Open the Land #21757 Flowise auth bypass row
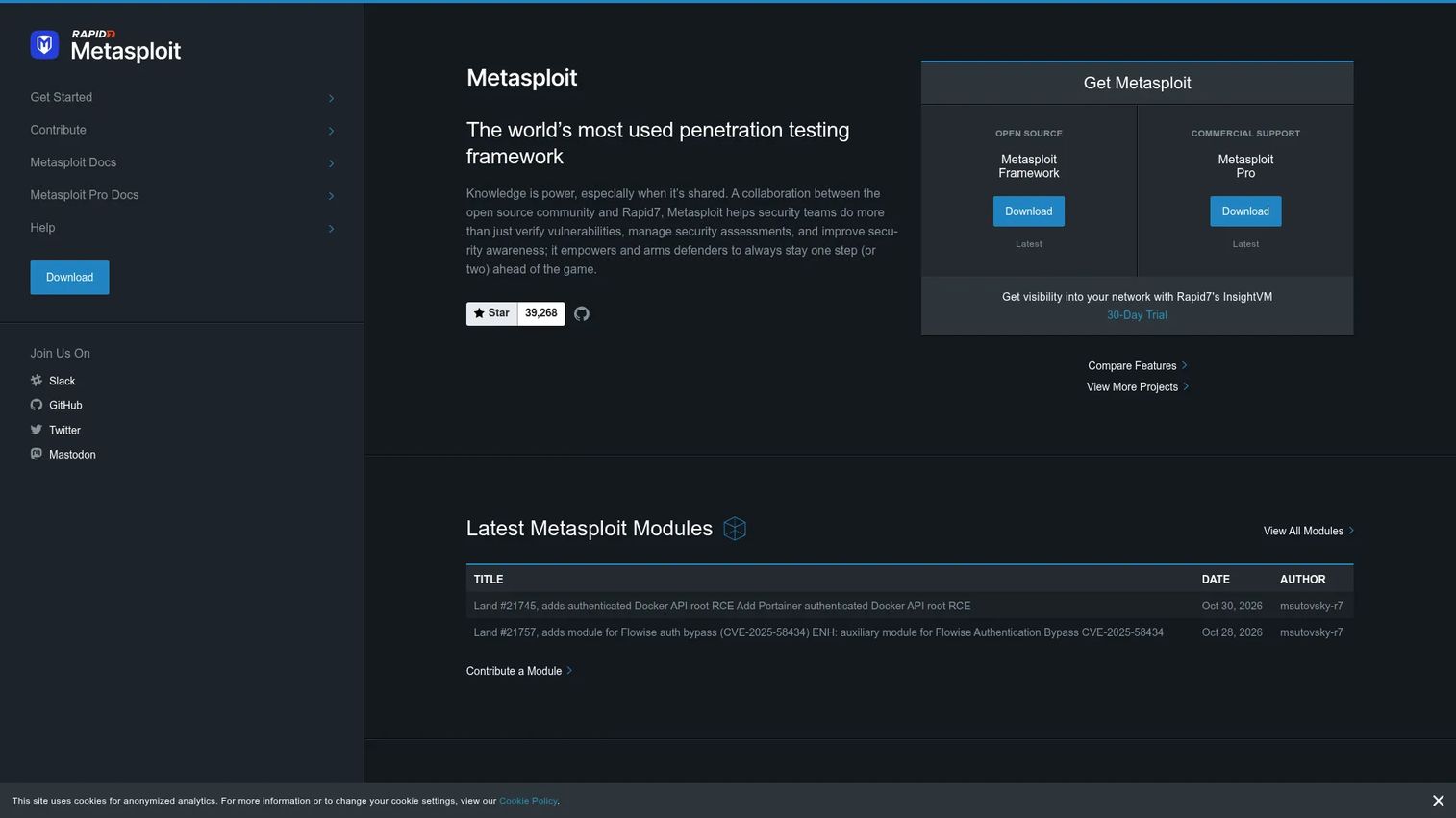The width and height of the screenshot is (1456, 818). click(910, 632)
